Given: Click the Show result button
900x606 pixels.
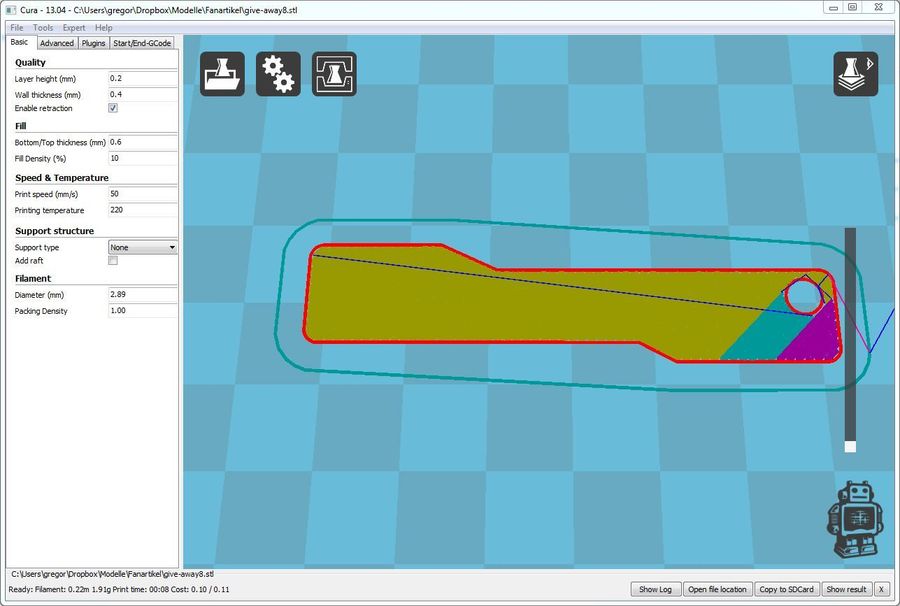Looking at the screenshot, I should (x=846, y=589).
